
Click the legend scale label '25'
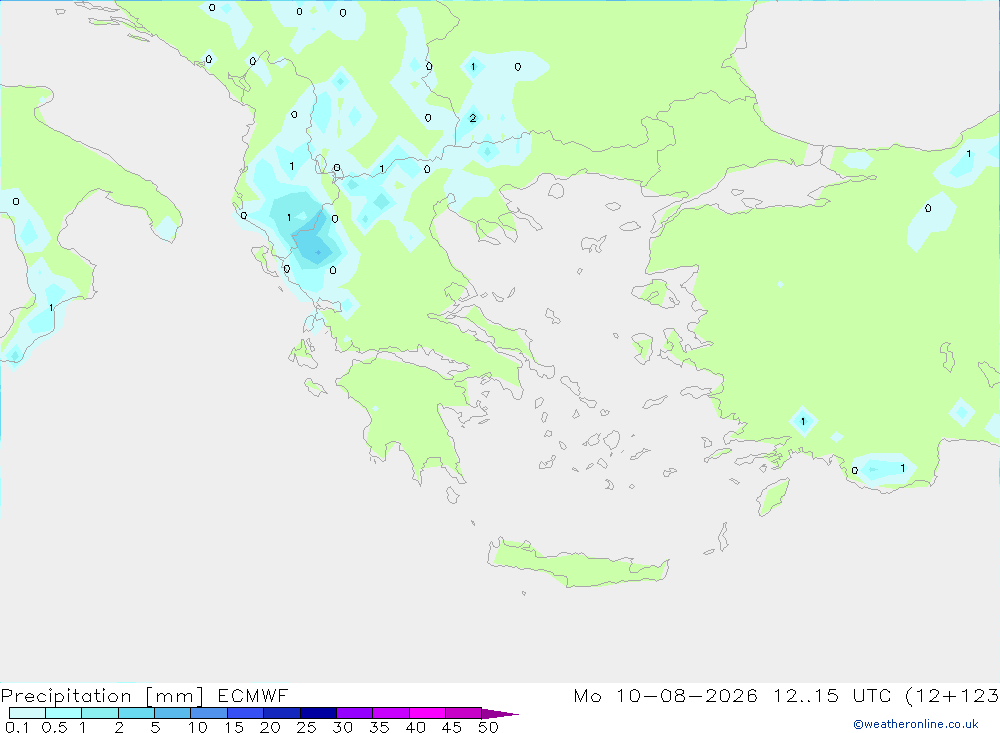click(x=306, y=727)
